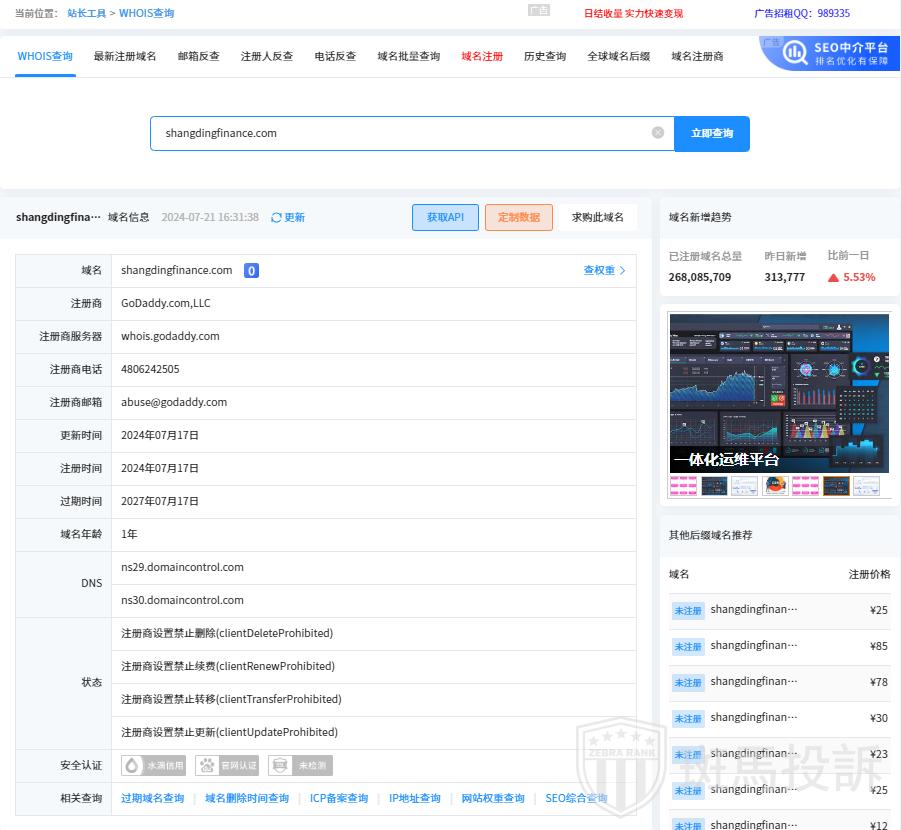Expand 查权重 via its chevron arrow
Screen dimensions: 901x830
(623, 271)
